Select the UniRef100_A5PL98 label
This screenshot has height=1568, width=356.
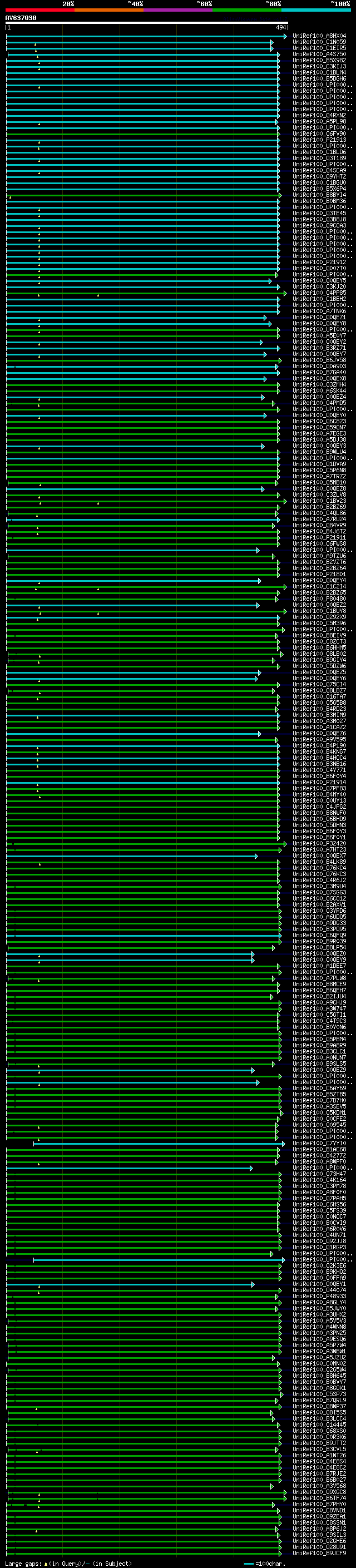pos(319,122)
